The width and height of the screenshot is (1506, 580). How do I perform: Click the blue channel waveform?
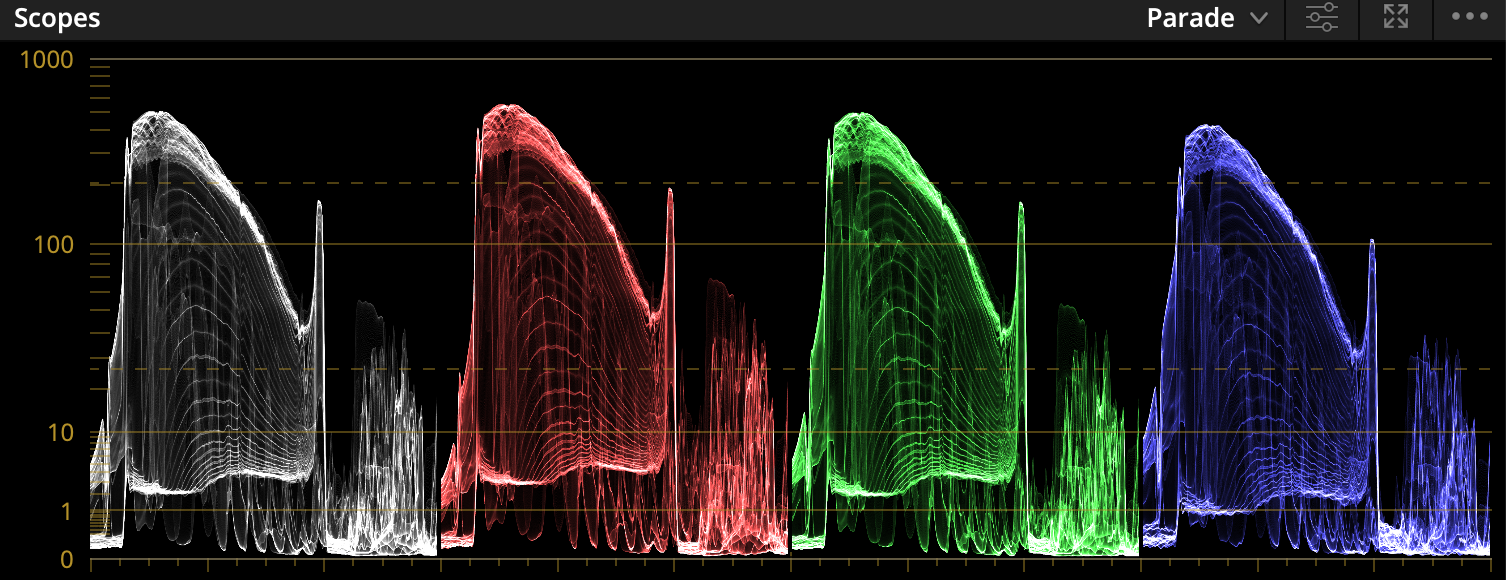(x=1317, y=340)
